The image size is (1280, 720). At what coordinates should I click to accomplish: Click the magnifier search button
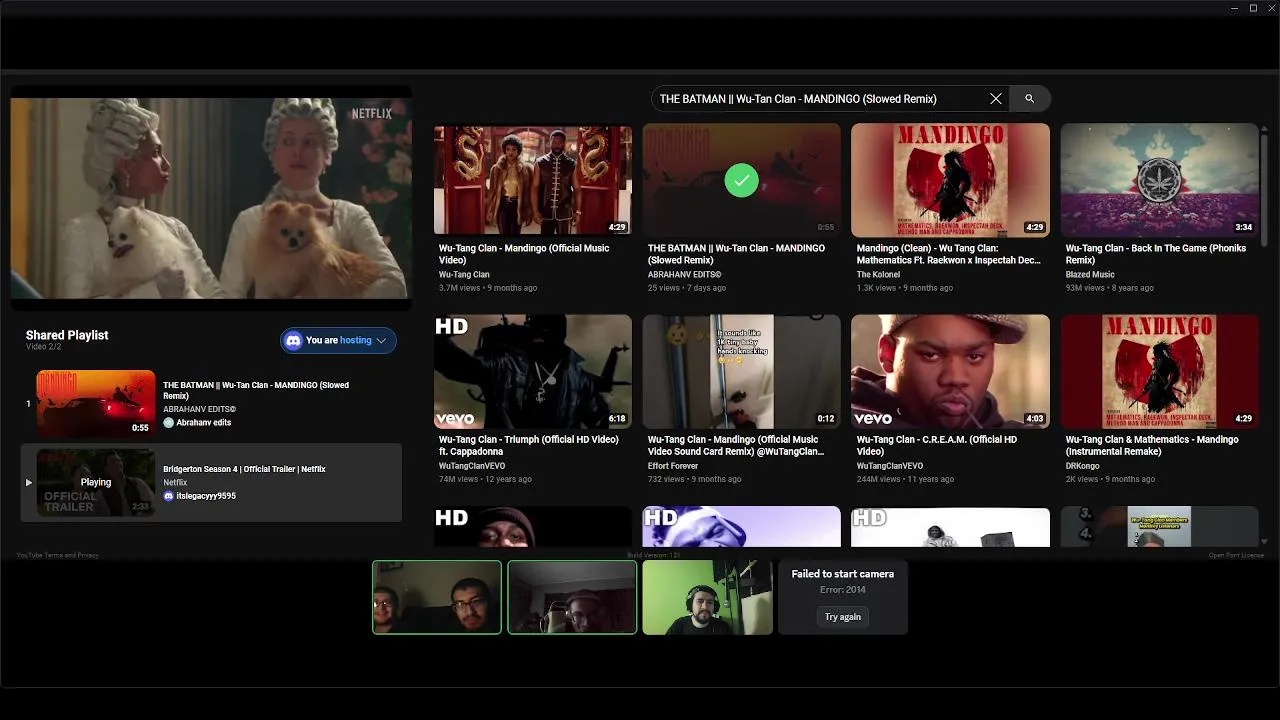tap(1029, 99)
